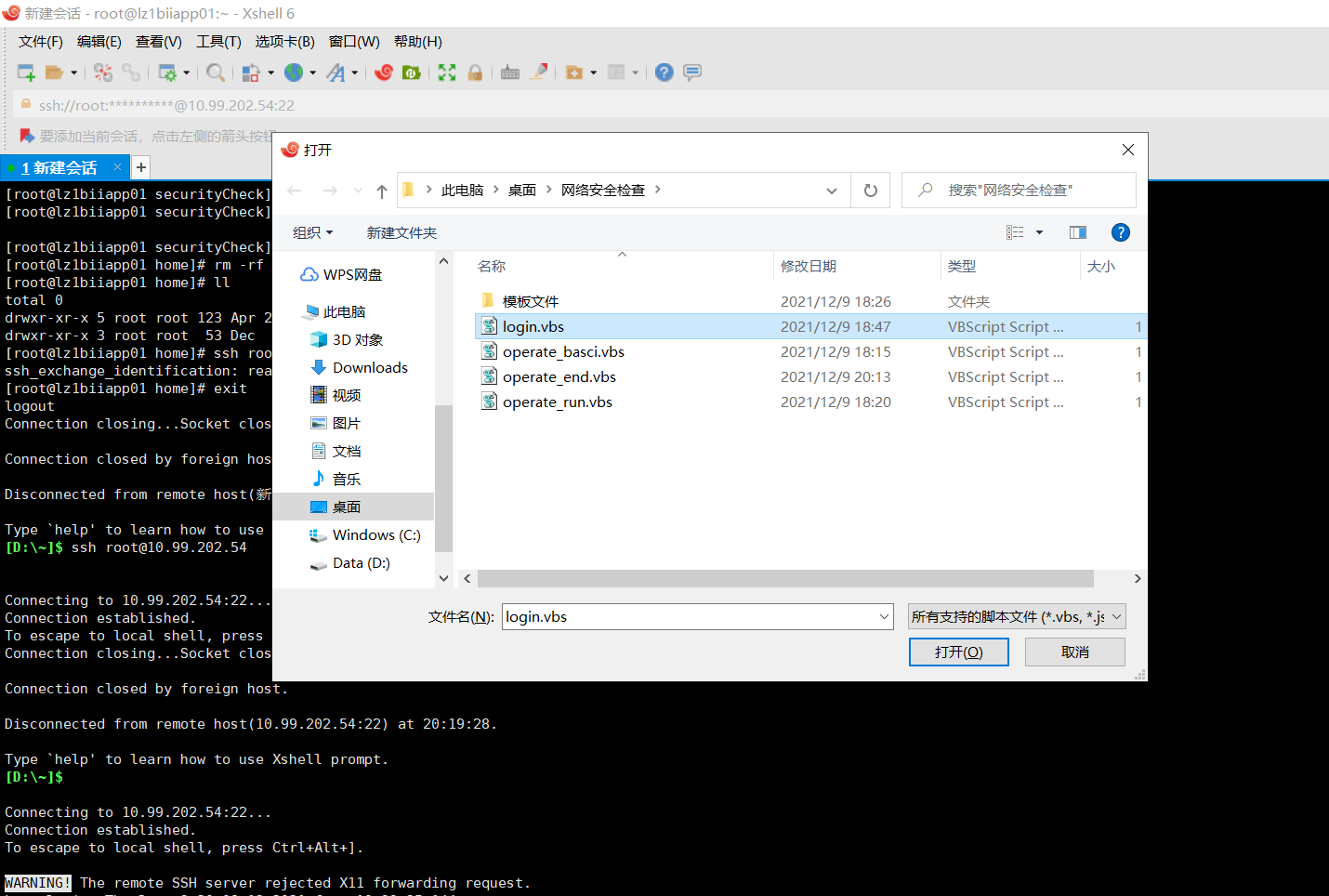Open the 帮助(H) menu
Image resolution: width=1329 pixels, height=896 pixels.
coord(418,42)
